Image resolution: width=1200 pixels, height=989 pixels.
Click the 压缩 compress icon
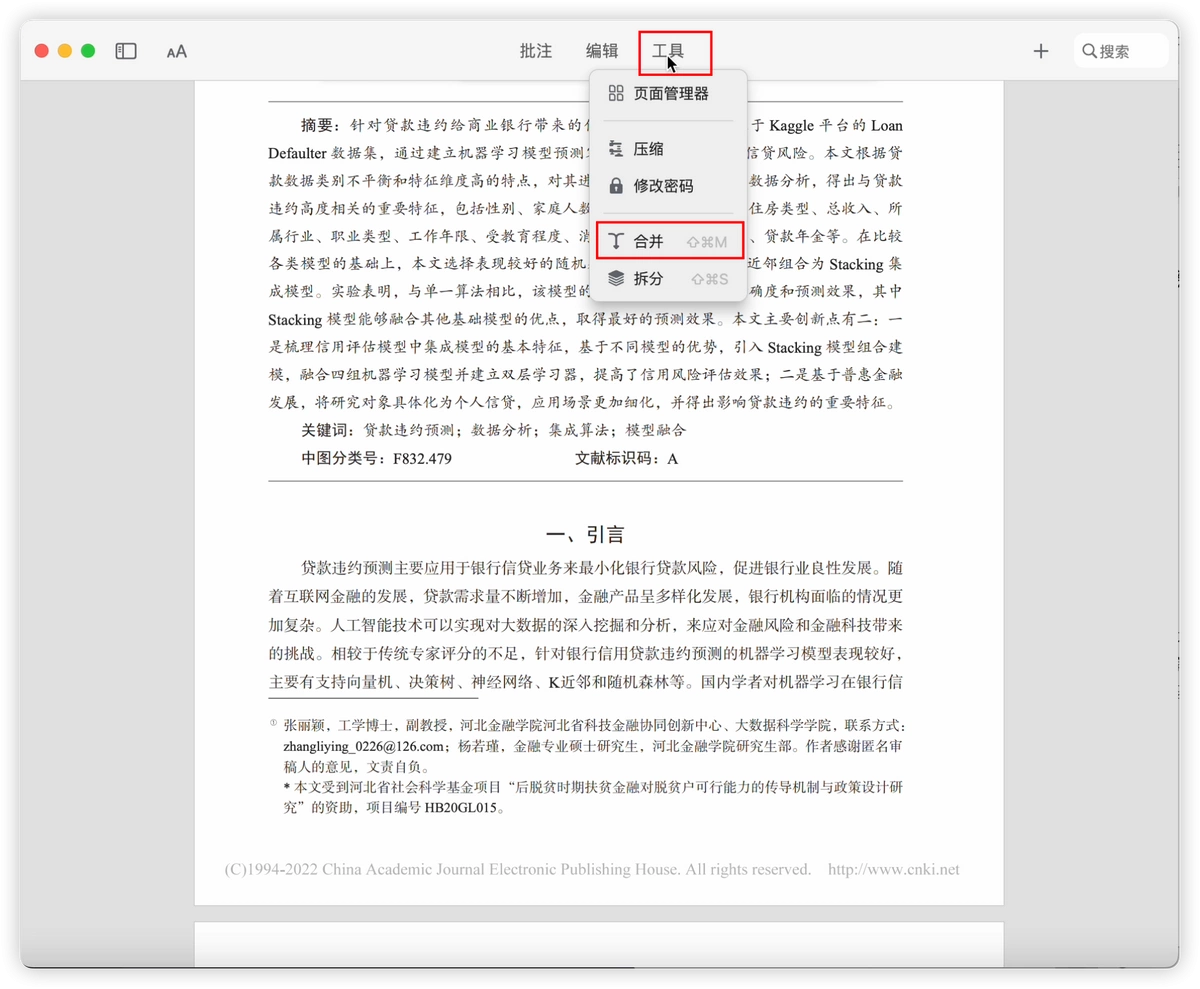click(x=616, y=149)
